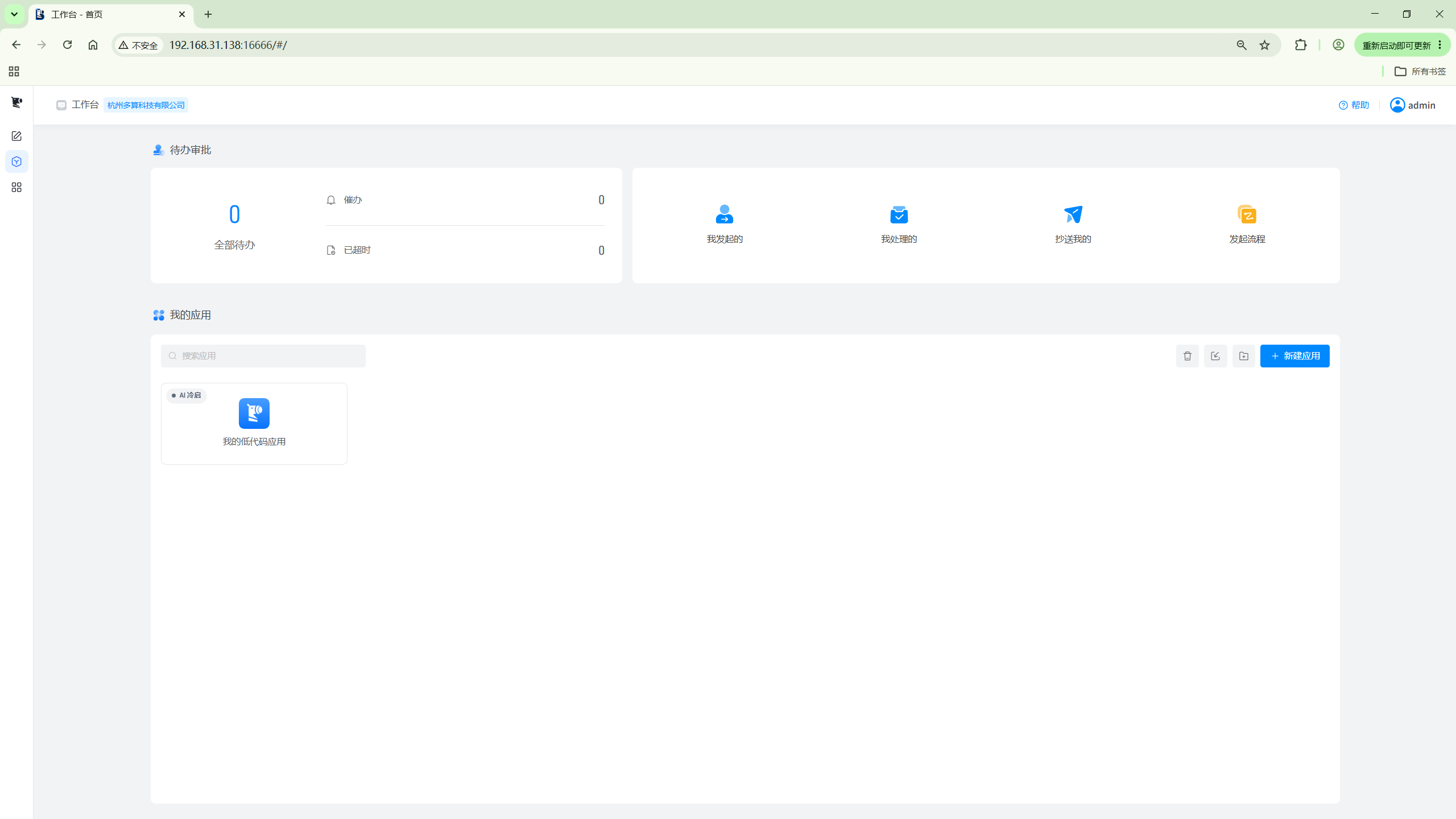Open the 帮助 help link
This screenshot has width=1456, height=819.
point(1354,105)
